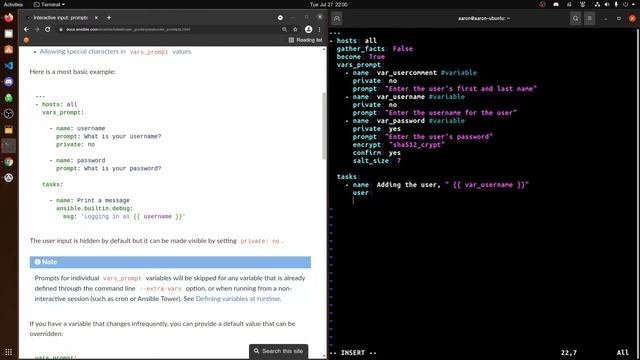This screenshot has height=360, width=640.
Task: Select the Interactive input: prompts tab
Action: pos(61,18)
